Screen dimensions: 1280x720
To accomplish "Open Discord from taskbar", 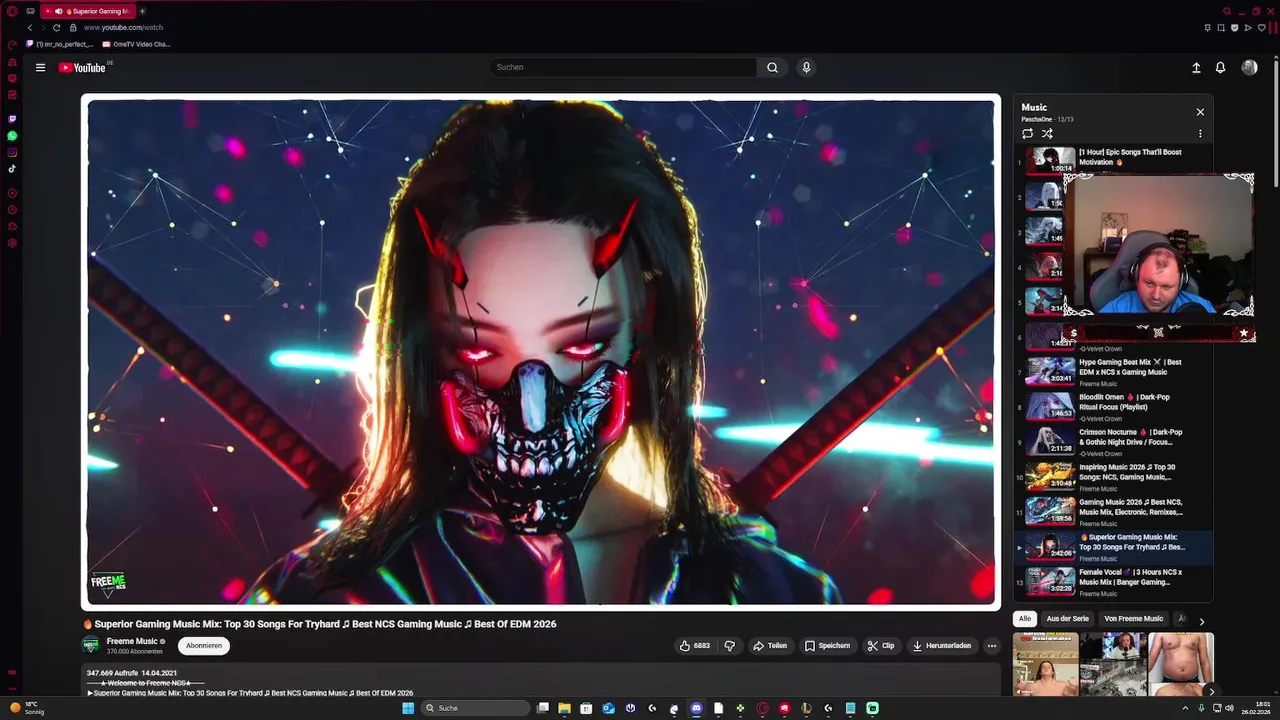I will (696, 708).
